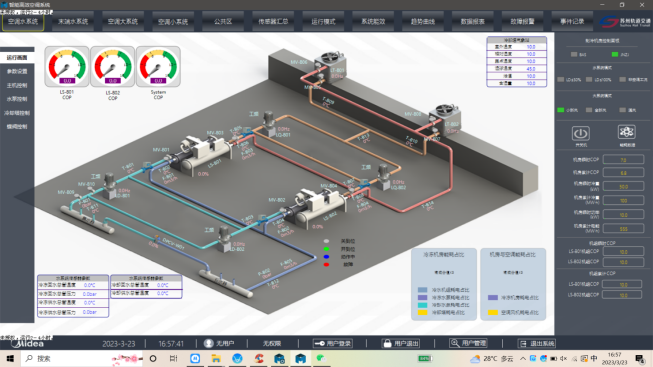Screen dimensions: 653x367
Task: Click the red fault legend color dot
Action: click(326, 265)
